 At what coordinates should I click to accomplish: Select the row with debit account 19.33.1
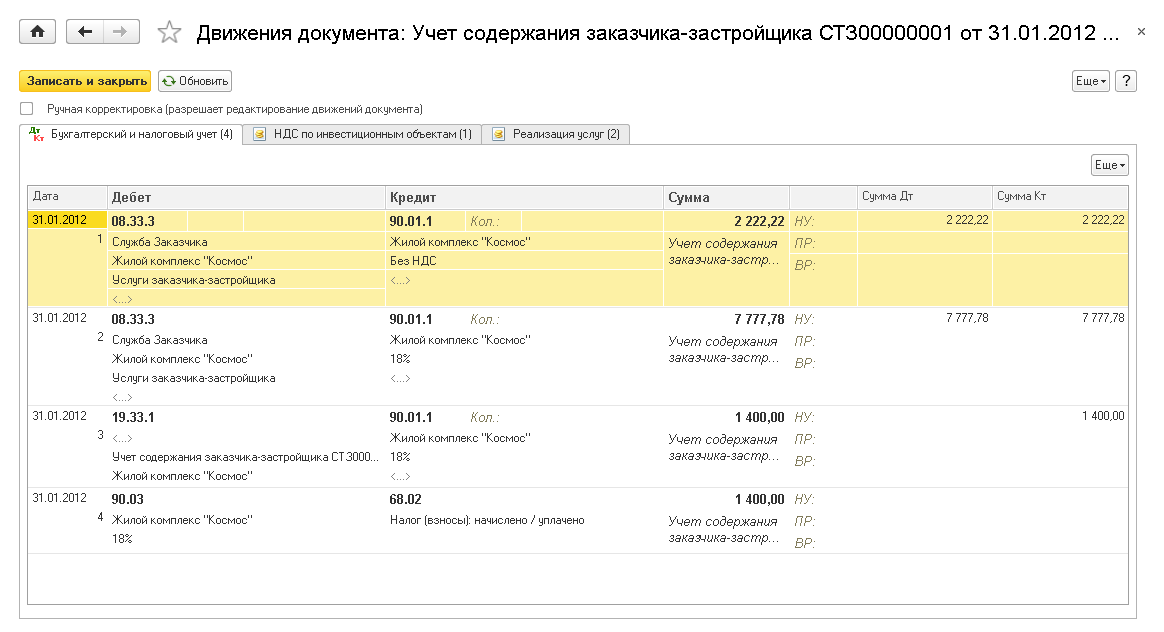(x=132, y=417)
